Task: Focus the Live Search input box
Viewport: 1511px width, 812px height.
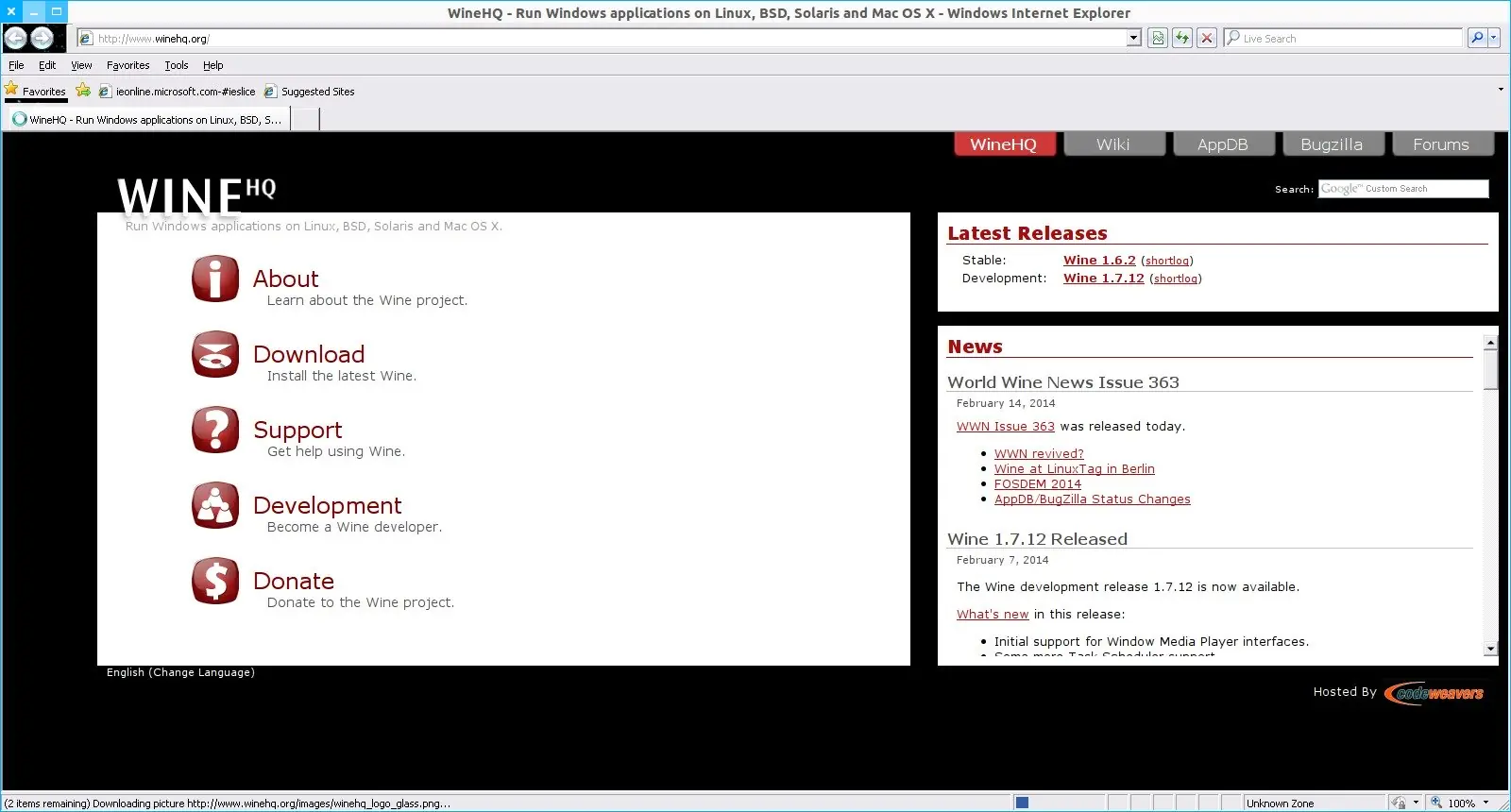Action: [1344, 38]
